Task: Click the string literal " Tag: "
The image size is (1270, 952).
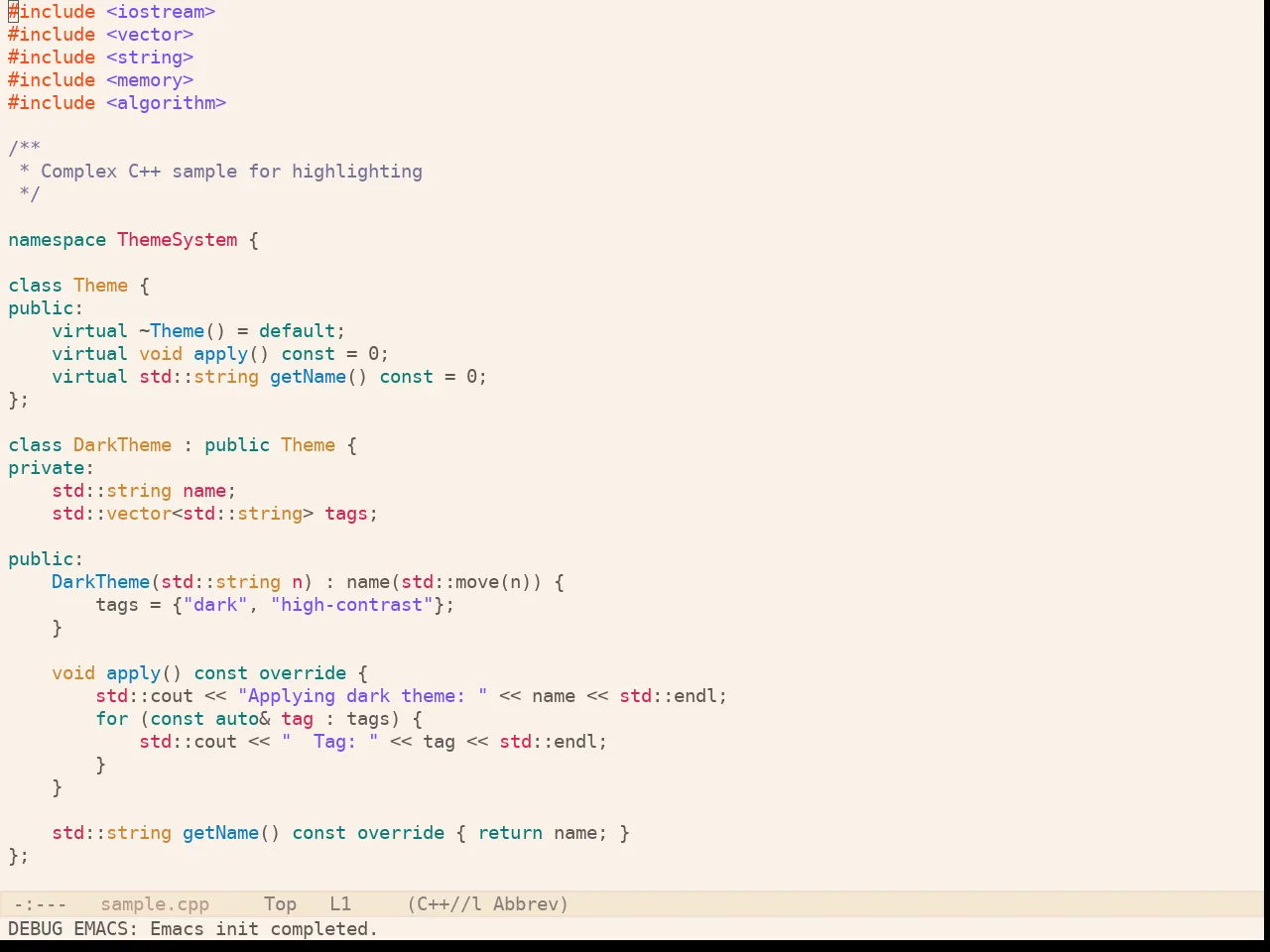Action: tap(329, 742)
